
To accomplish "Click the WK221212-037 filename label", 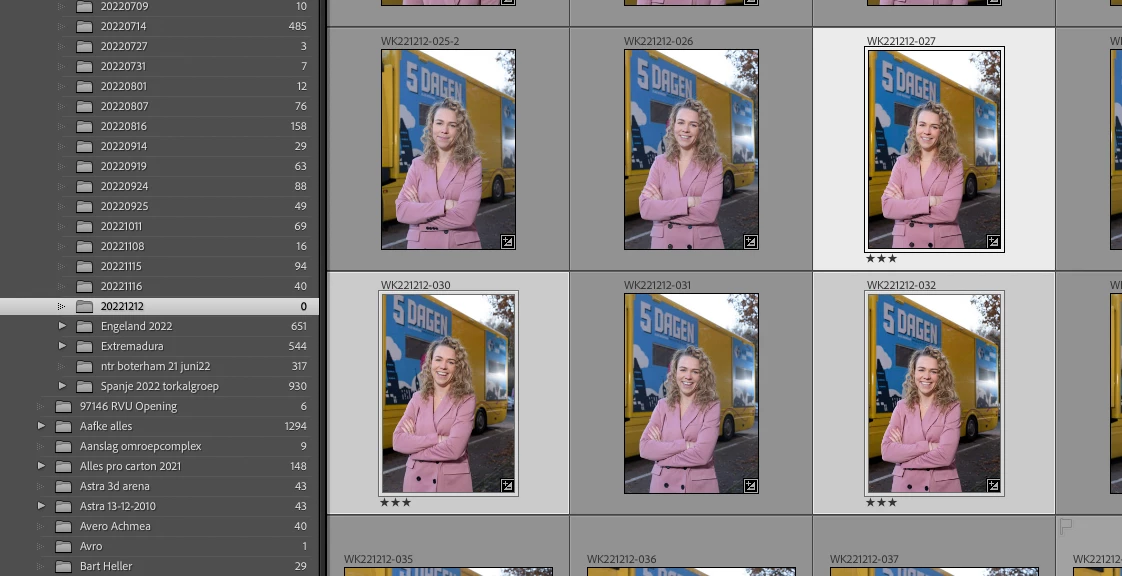I will (x=865, y=560).
